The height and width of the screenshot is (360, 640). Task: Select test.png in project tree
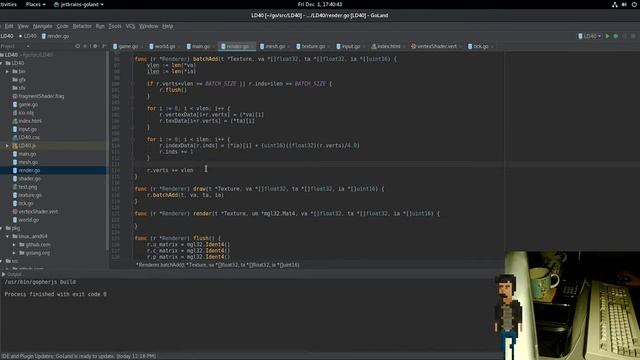tap(24, 187)
